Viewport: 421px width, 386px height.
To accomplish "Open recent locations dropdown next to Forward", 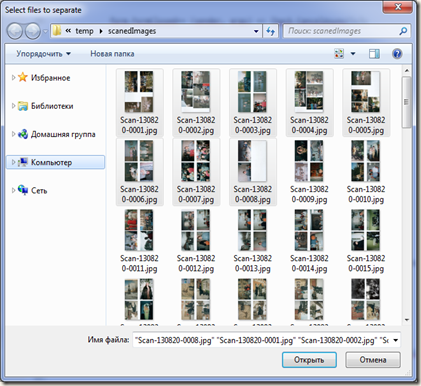I will point(45,32).
